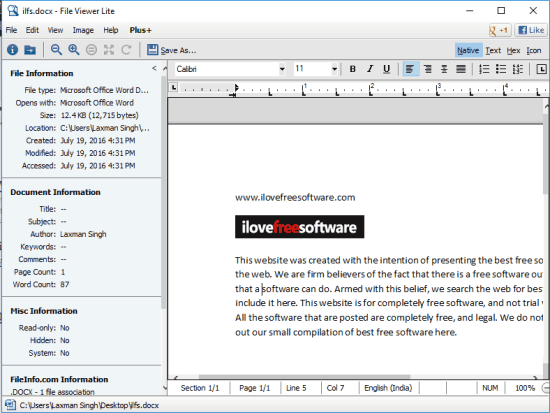This screenshot has height=413, width=550.
Task: Switch to Hex view
Action: 513,51
